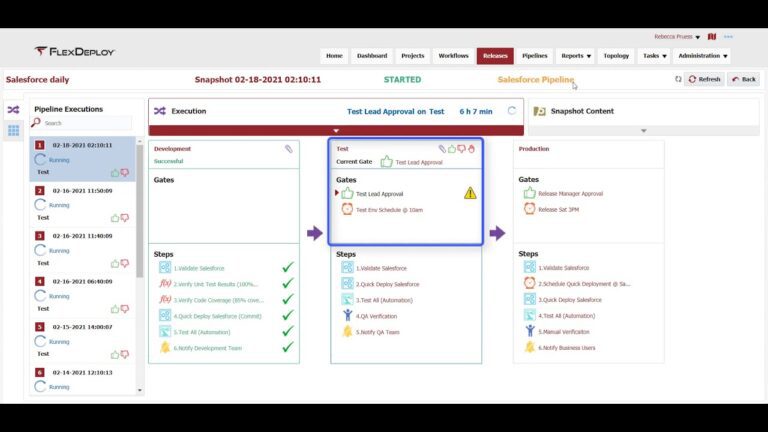Approve Test stage with thumbs-up icon

click(452, 149)
